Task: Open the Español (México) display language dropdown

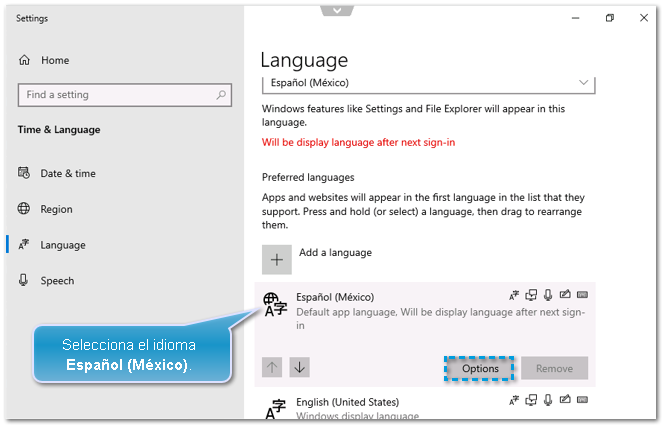Action: click(429, 83)
